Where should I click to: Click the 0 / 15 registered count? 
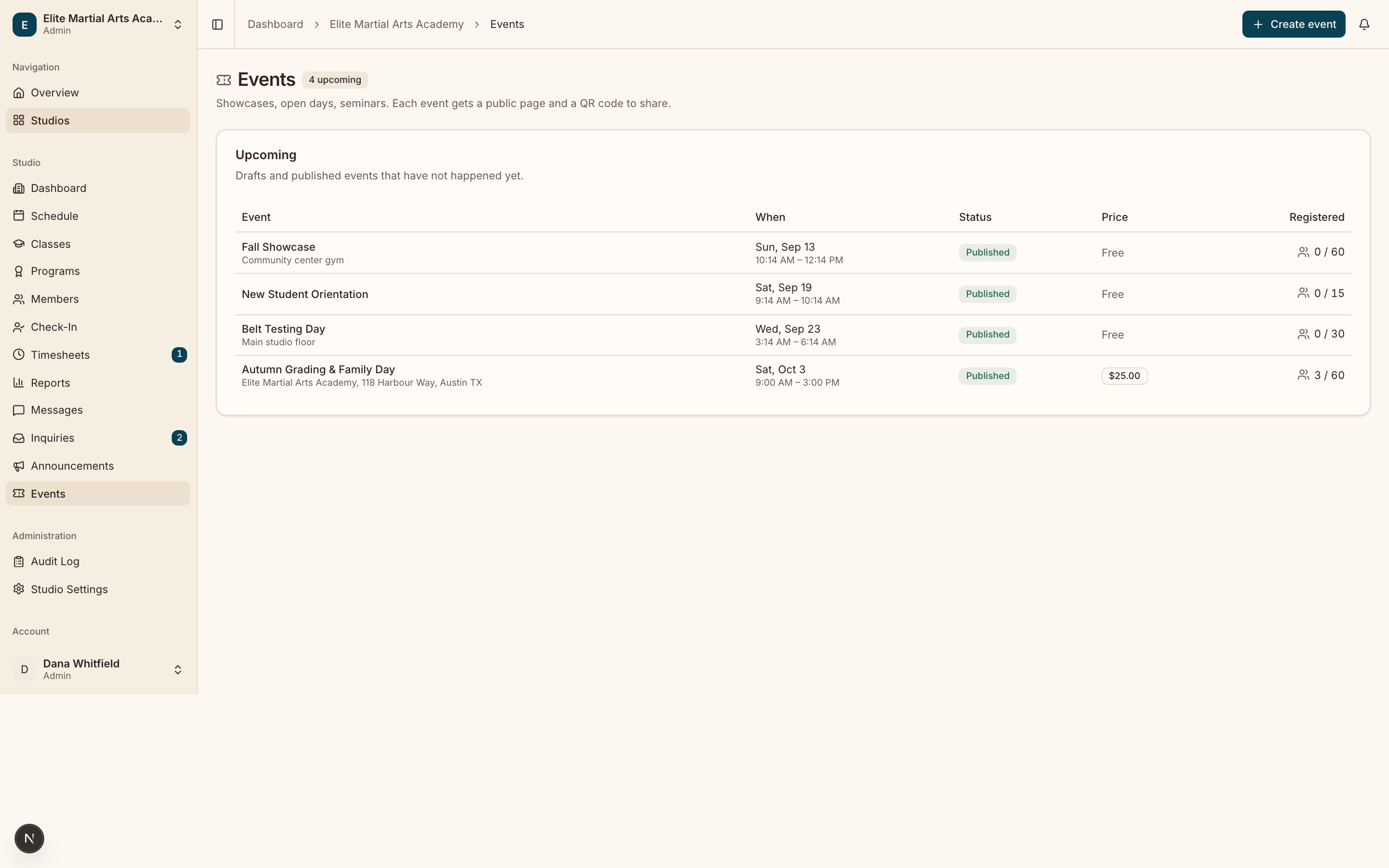(1329, 293)
